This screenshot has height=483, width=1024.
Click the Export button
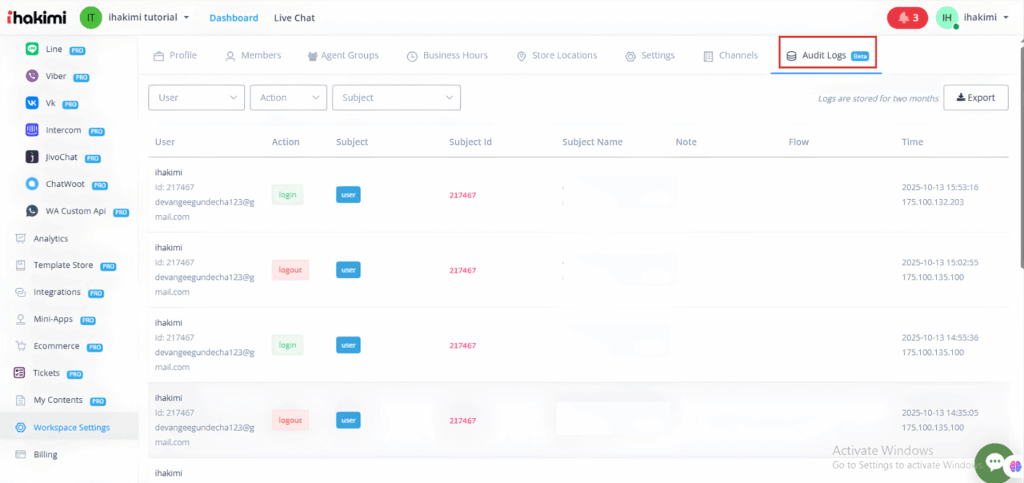pos(975,97)
